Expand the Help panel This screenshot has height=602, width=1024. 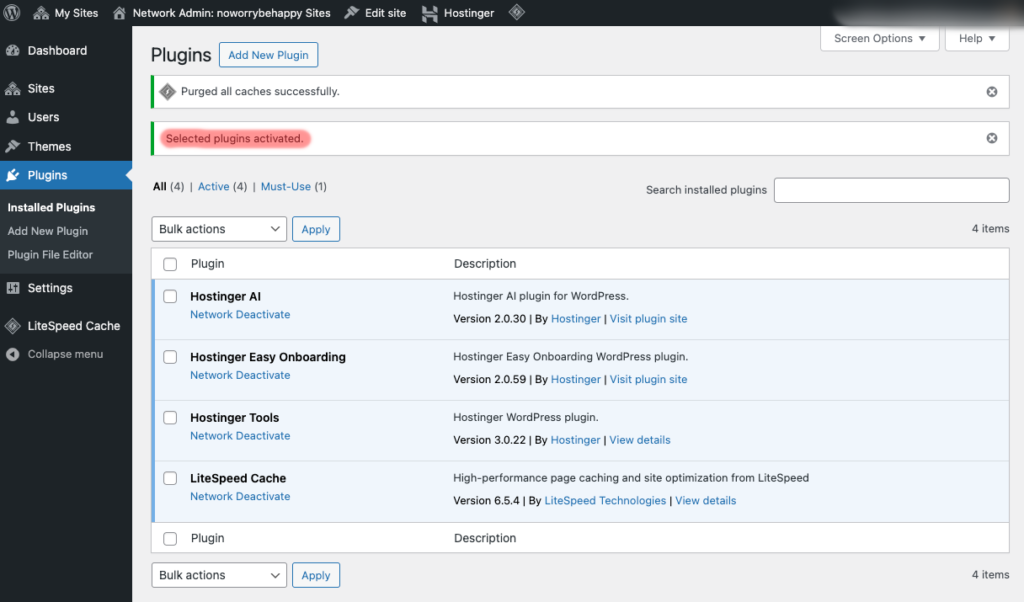[x=977, y=39]
